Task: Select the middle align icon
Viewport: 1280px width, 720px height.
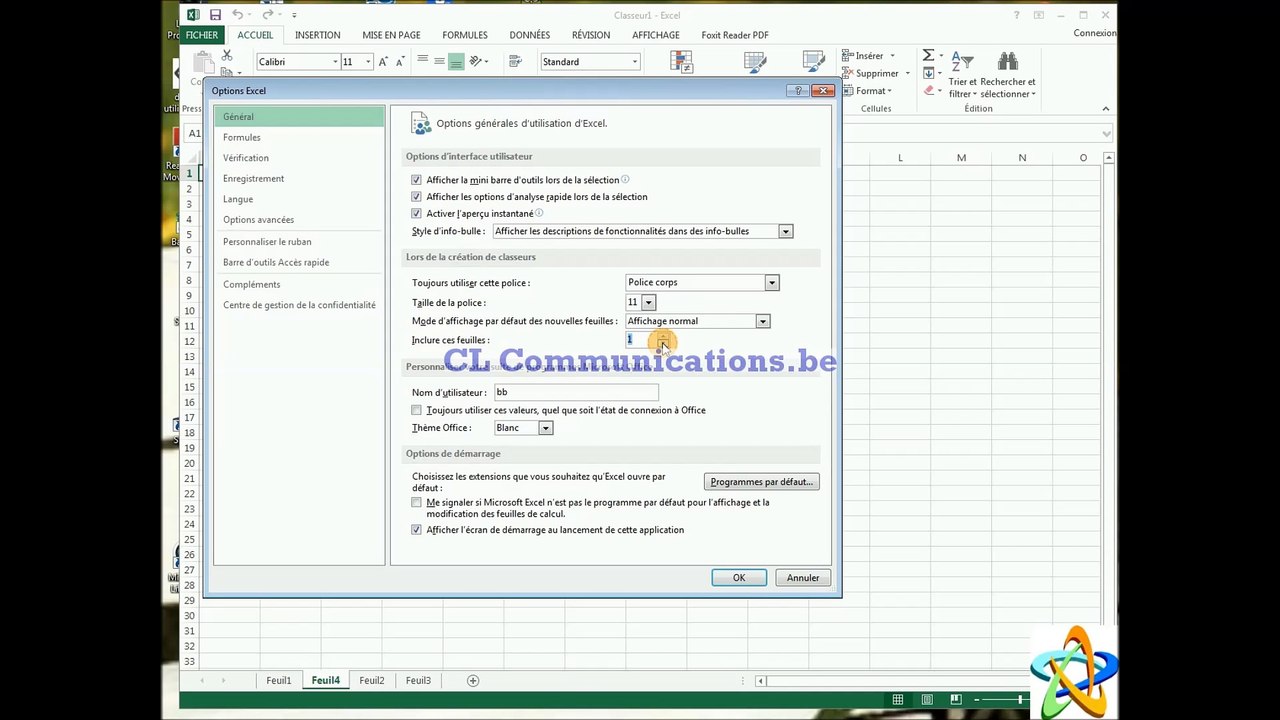Action: pyautogui.click(x=439, y=61)
